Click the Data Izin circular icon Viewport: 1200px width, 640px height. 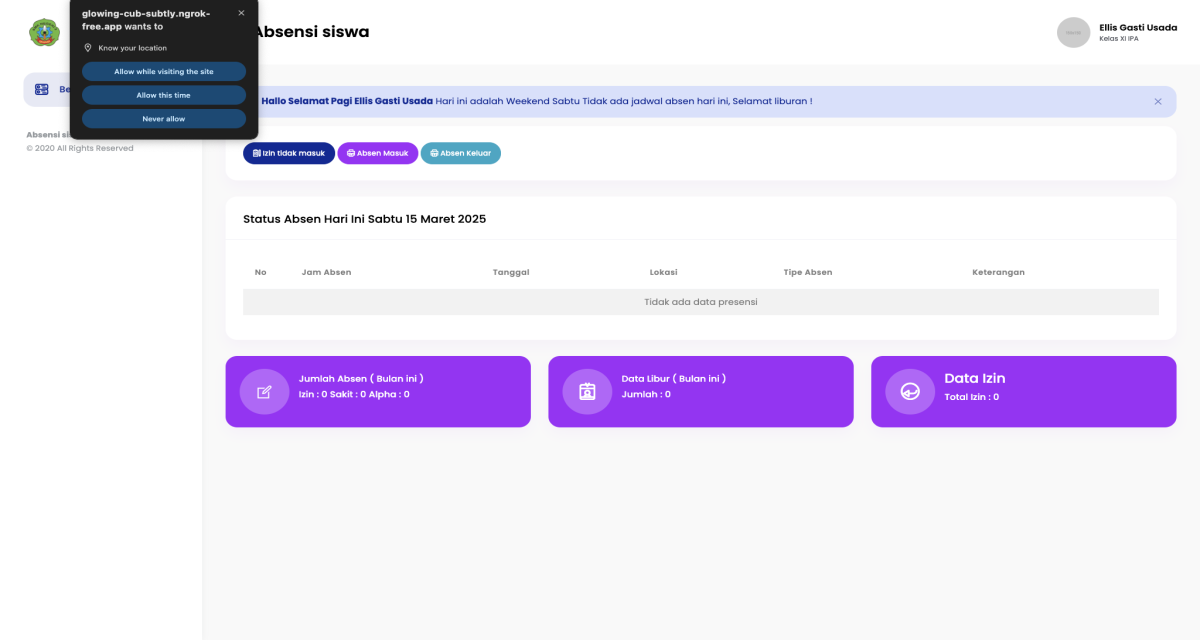tap(910, 392)
